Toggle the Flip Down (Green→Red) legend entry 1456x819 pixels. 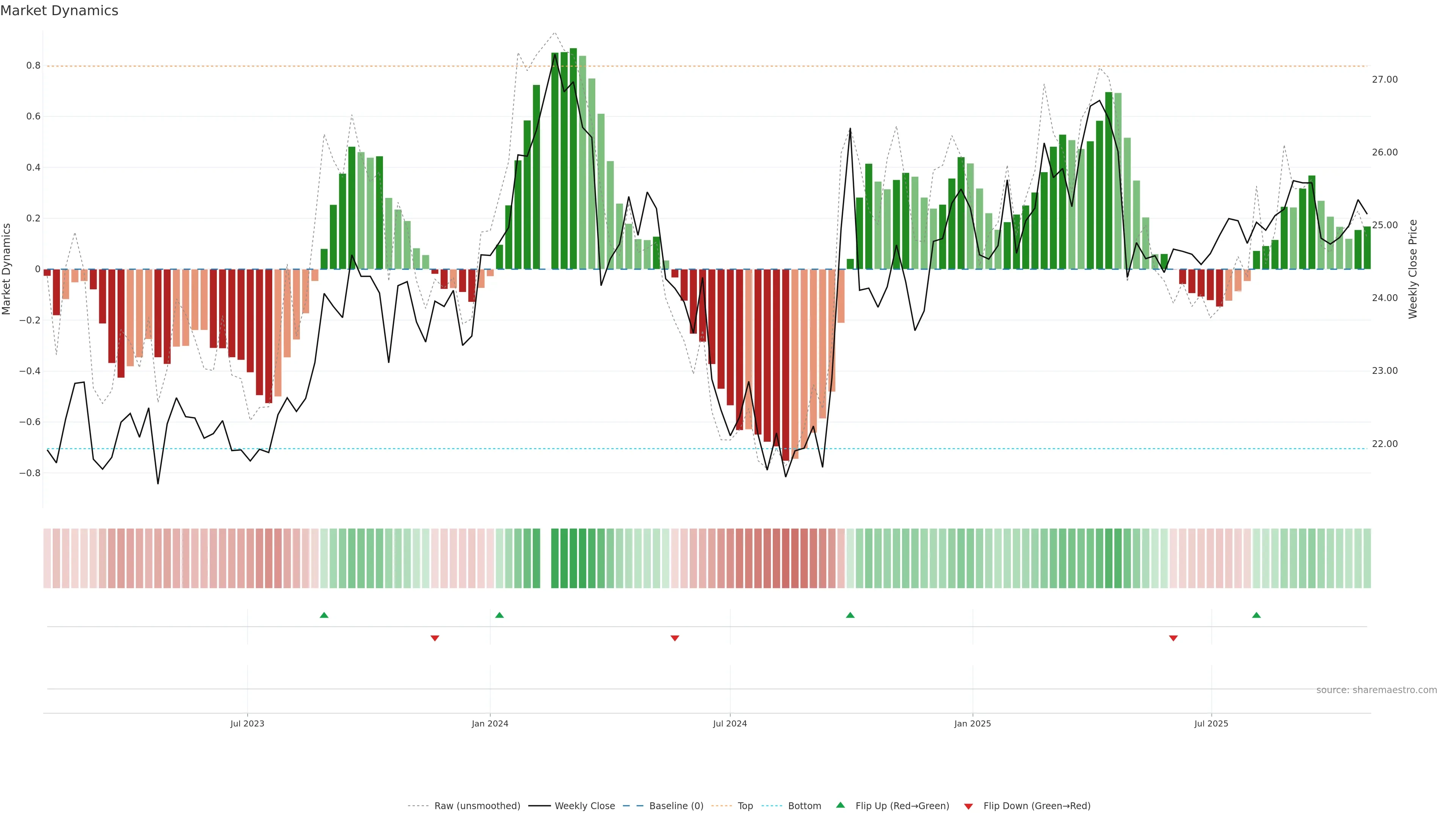(1037, 806)
